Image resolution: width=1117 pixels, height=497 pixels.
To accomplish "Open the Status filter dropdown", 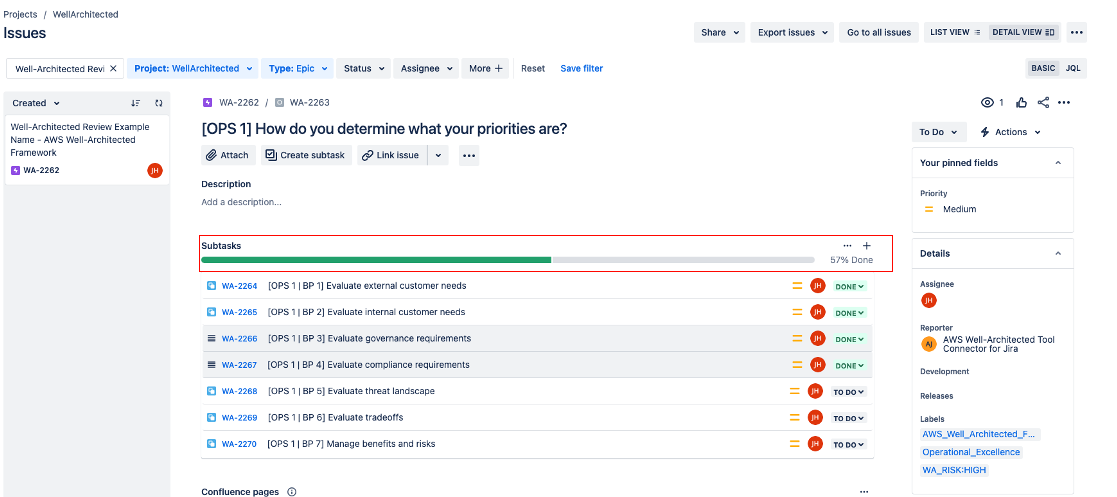I will 363,68.
